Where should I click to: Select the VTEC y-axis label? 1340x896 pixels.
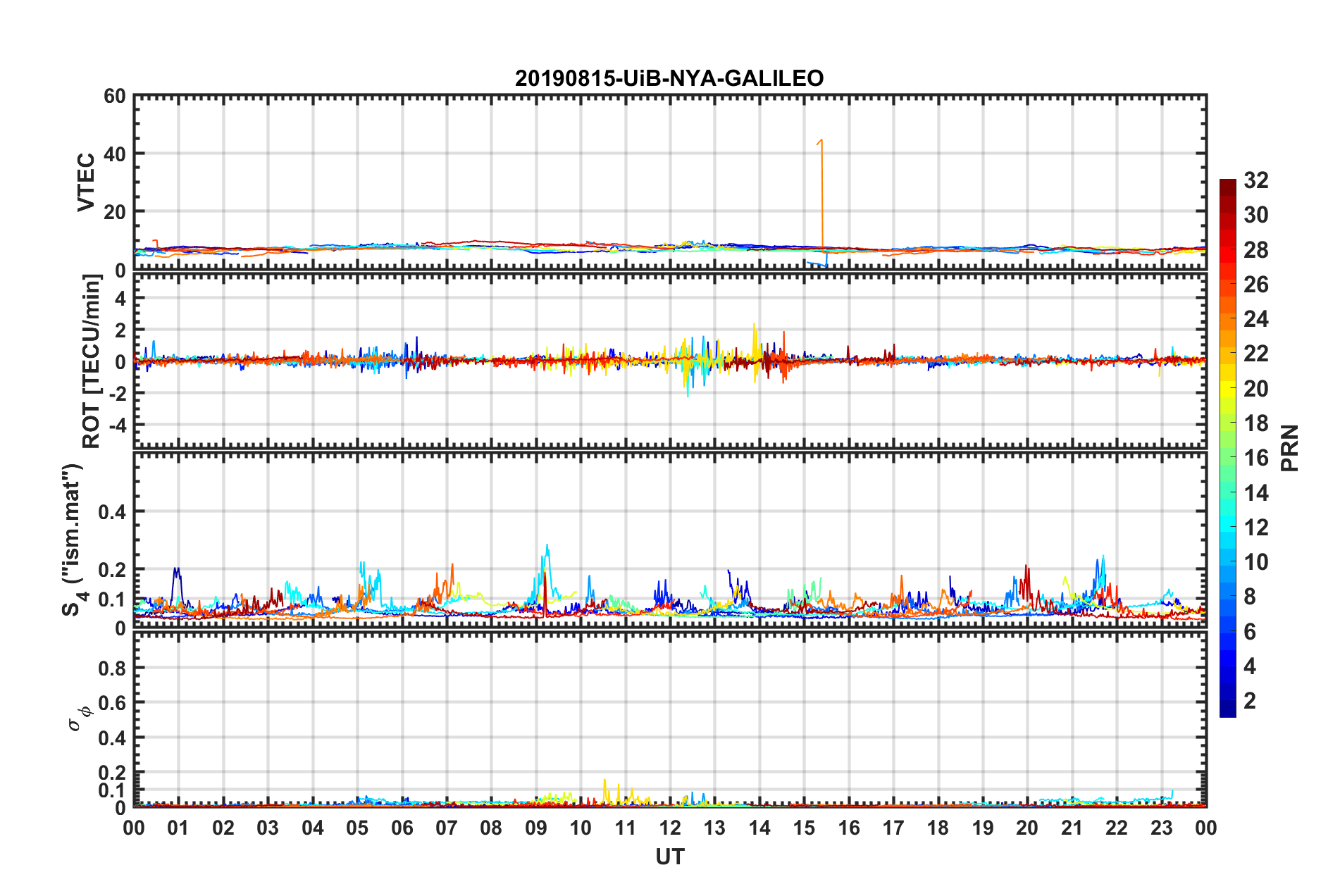(86, 182)
